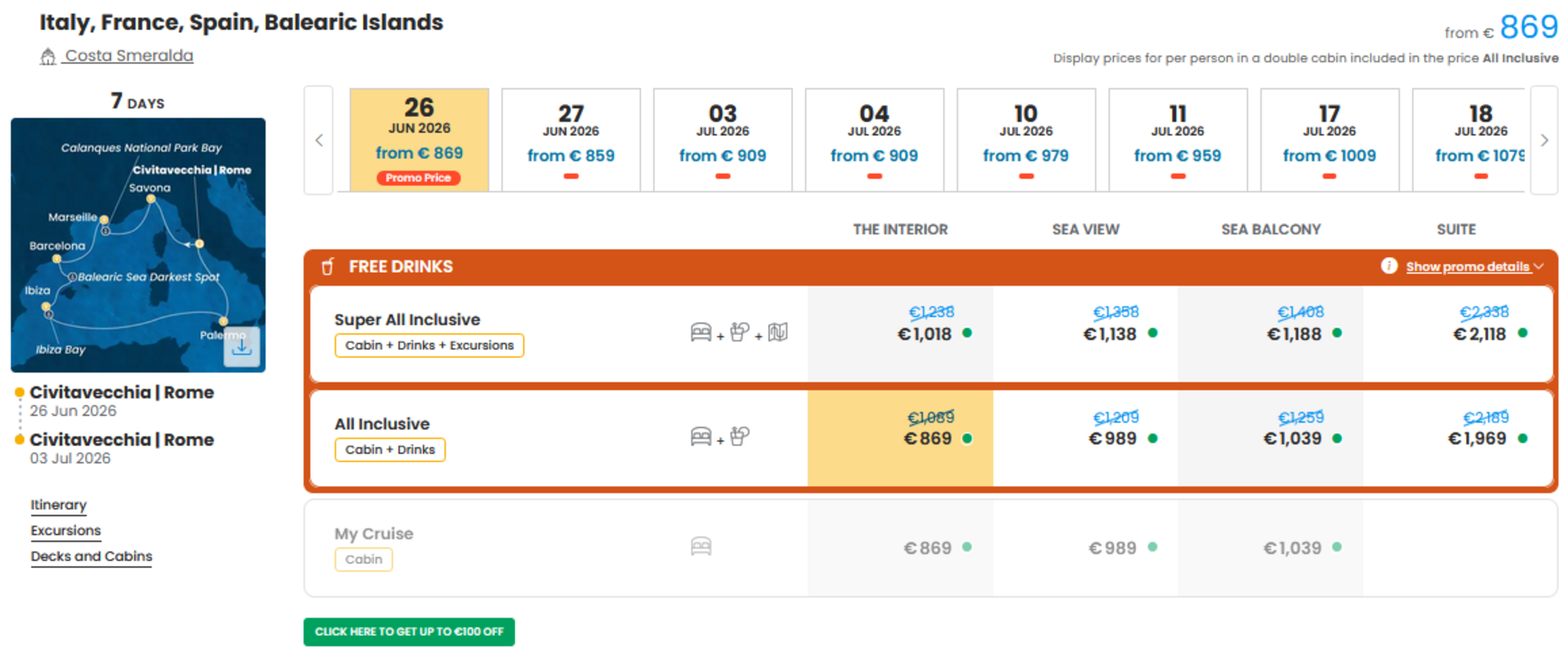Choose My Cruise Sea Balcony €1,039
This screenshot has height=649, width=1568.
click(1271, 548)
